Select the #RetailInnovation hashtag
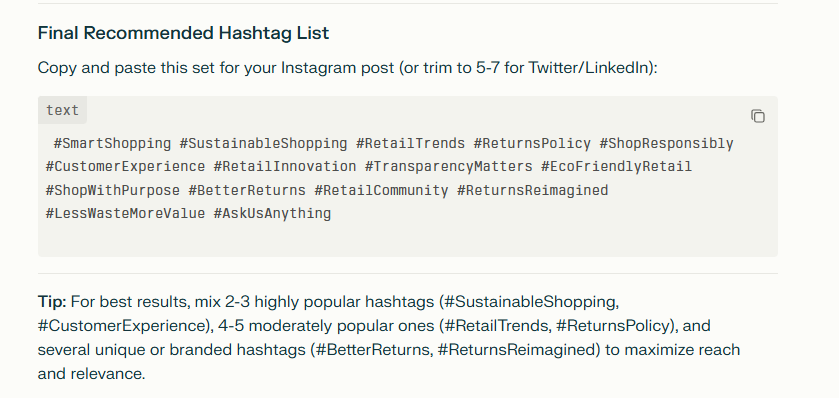 point(285,166)
